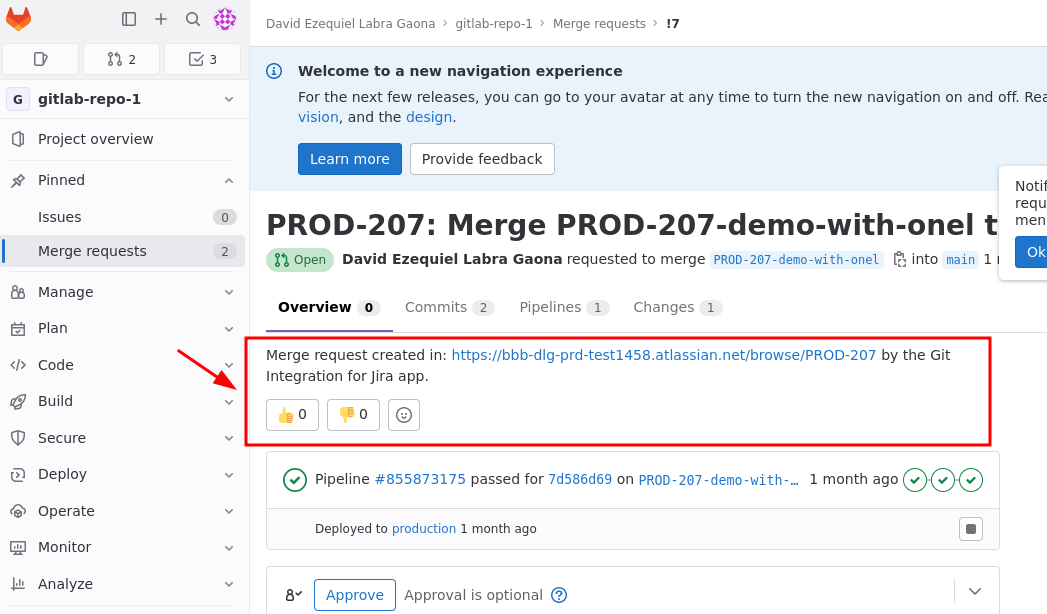Click the GitLab fox logo
Image resolution: width=1047 pixels, height=614 pixels.
click(x=18, y=18)
